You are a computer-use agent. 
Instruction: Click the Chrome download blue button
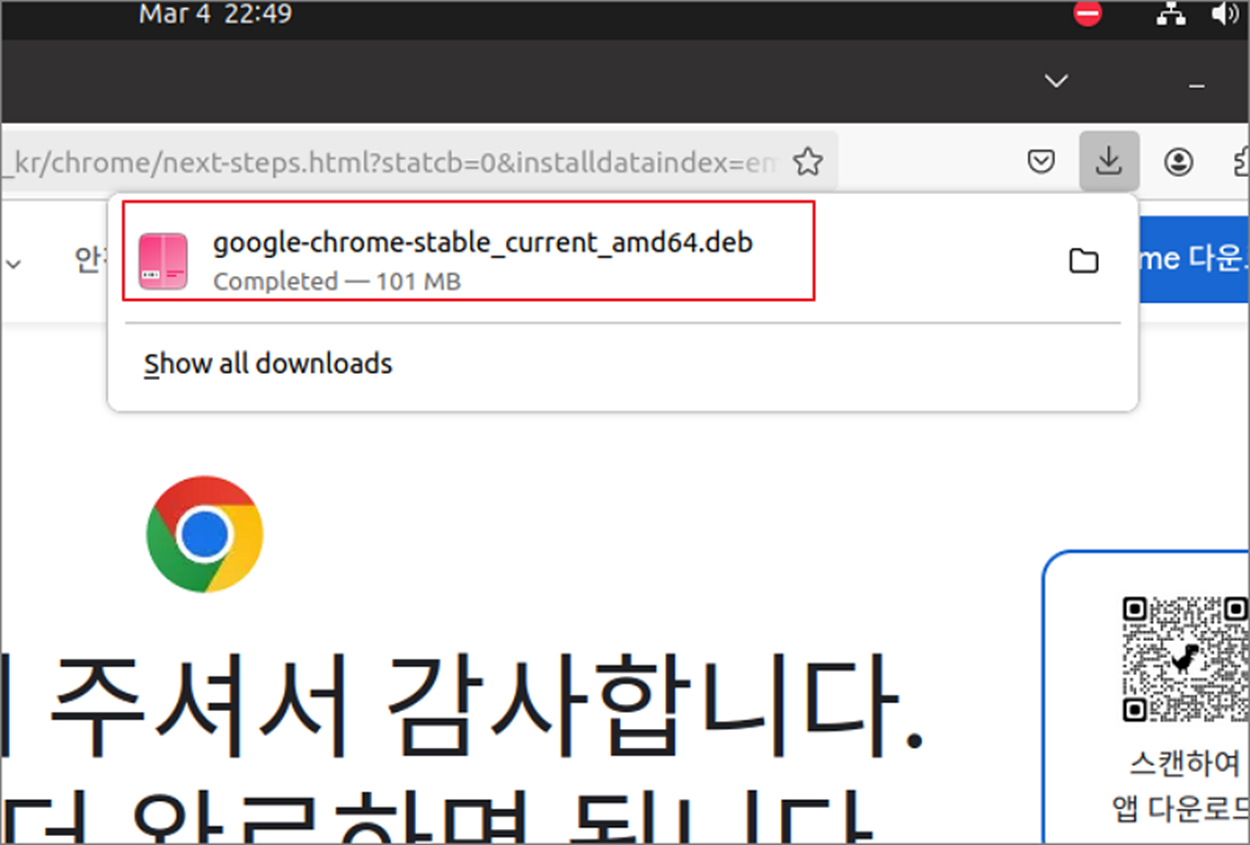coord(1194,259)
